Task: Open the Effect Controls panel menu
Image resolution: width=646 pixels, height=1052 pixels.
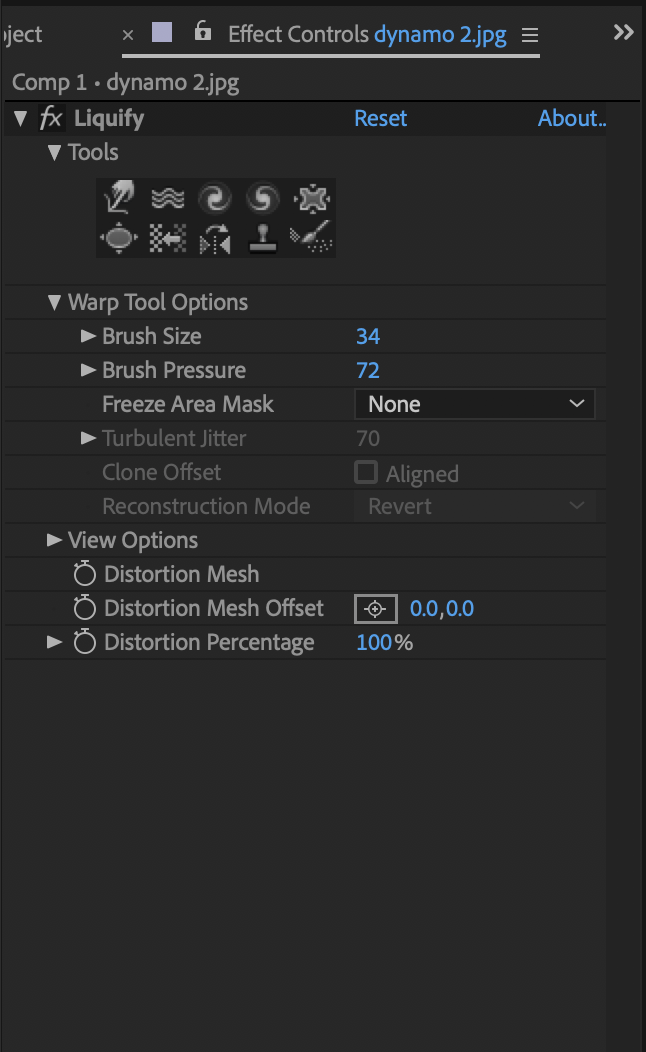Action: click(530, 36)
